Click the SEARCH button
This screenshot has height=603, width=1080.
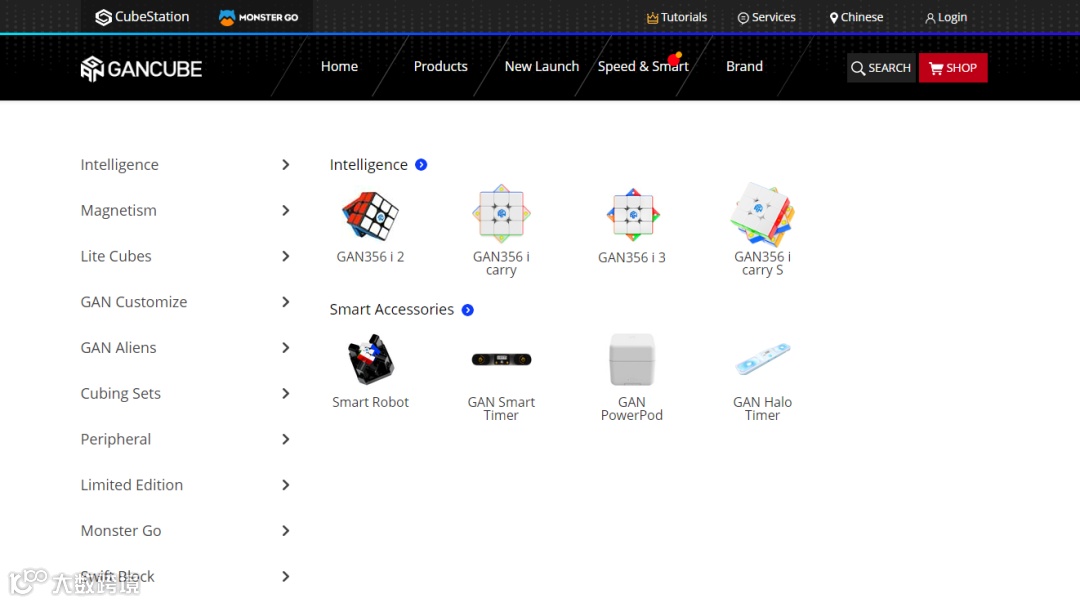point(881,68)
